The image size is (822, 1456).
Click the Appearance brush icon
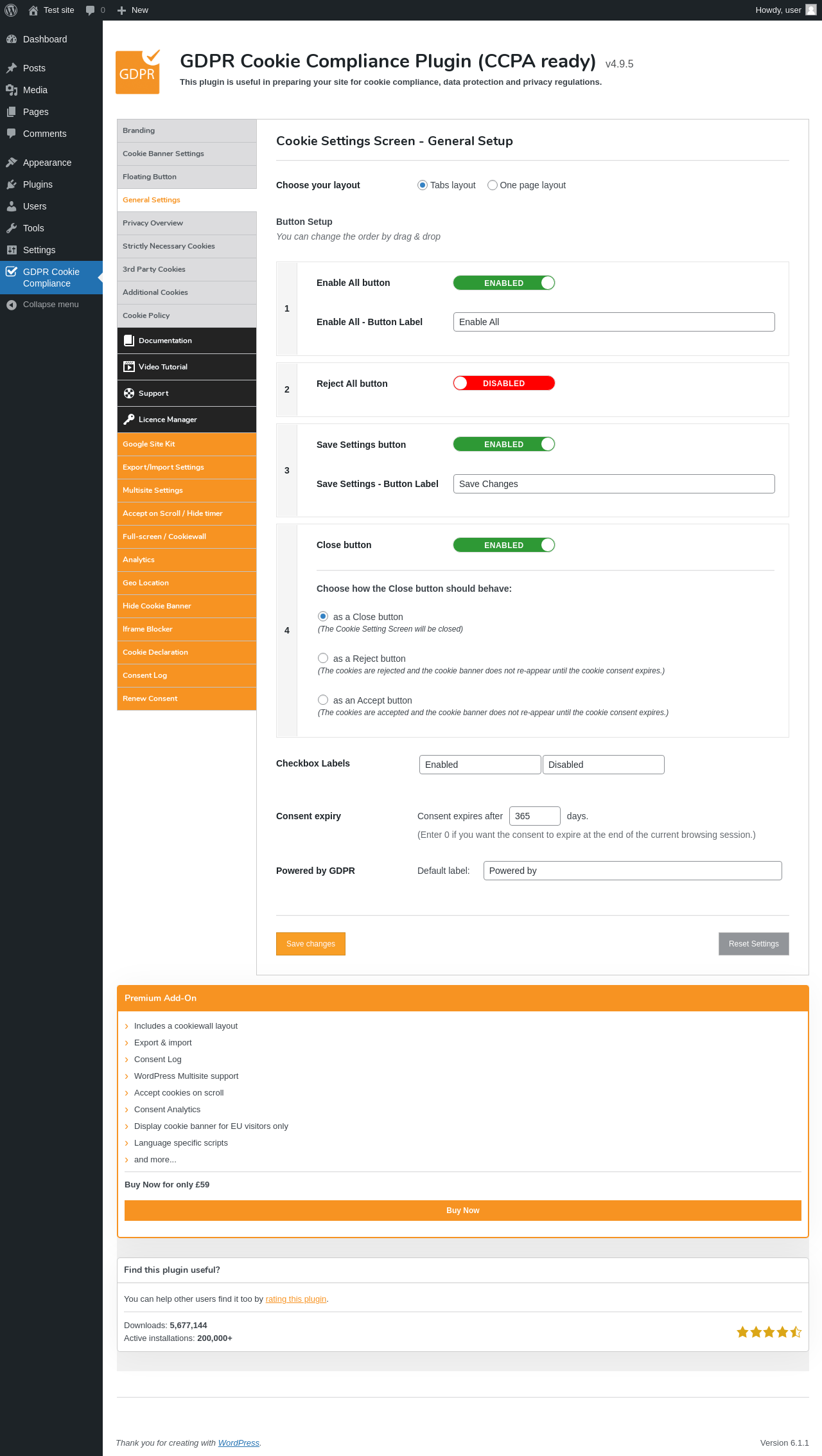12,163
